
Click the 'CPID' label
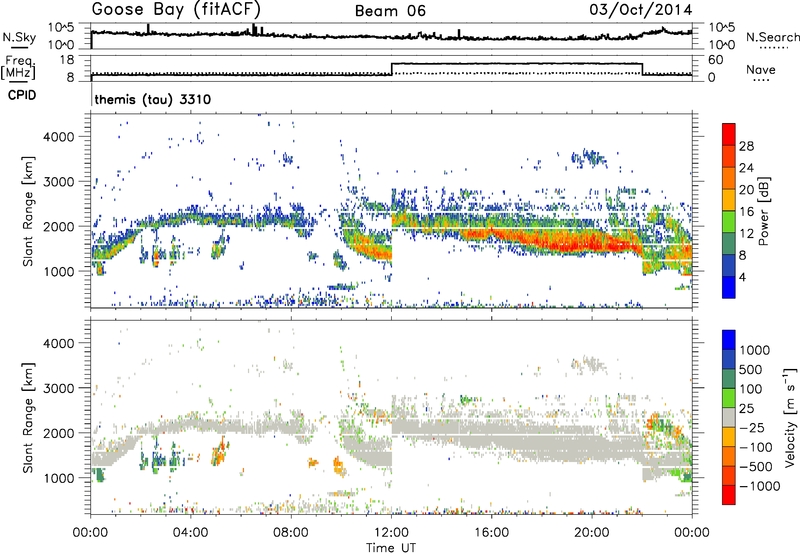click(x=22, y=95)
